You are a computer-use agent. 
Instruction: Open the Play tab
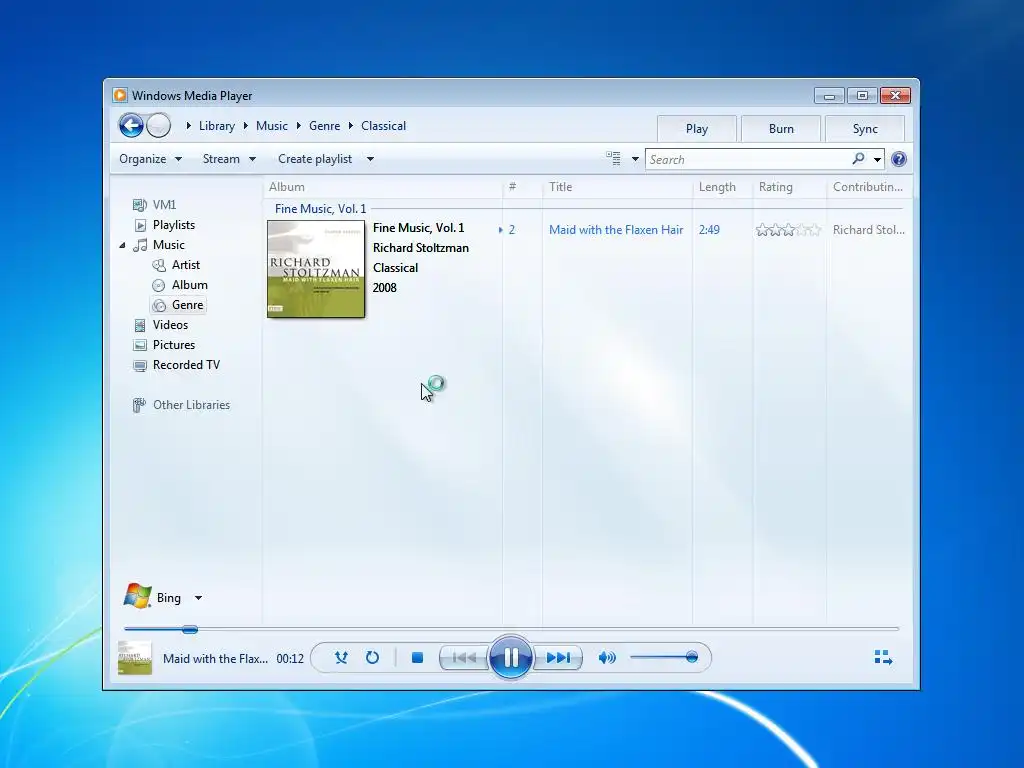(697, 129)
